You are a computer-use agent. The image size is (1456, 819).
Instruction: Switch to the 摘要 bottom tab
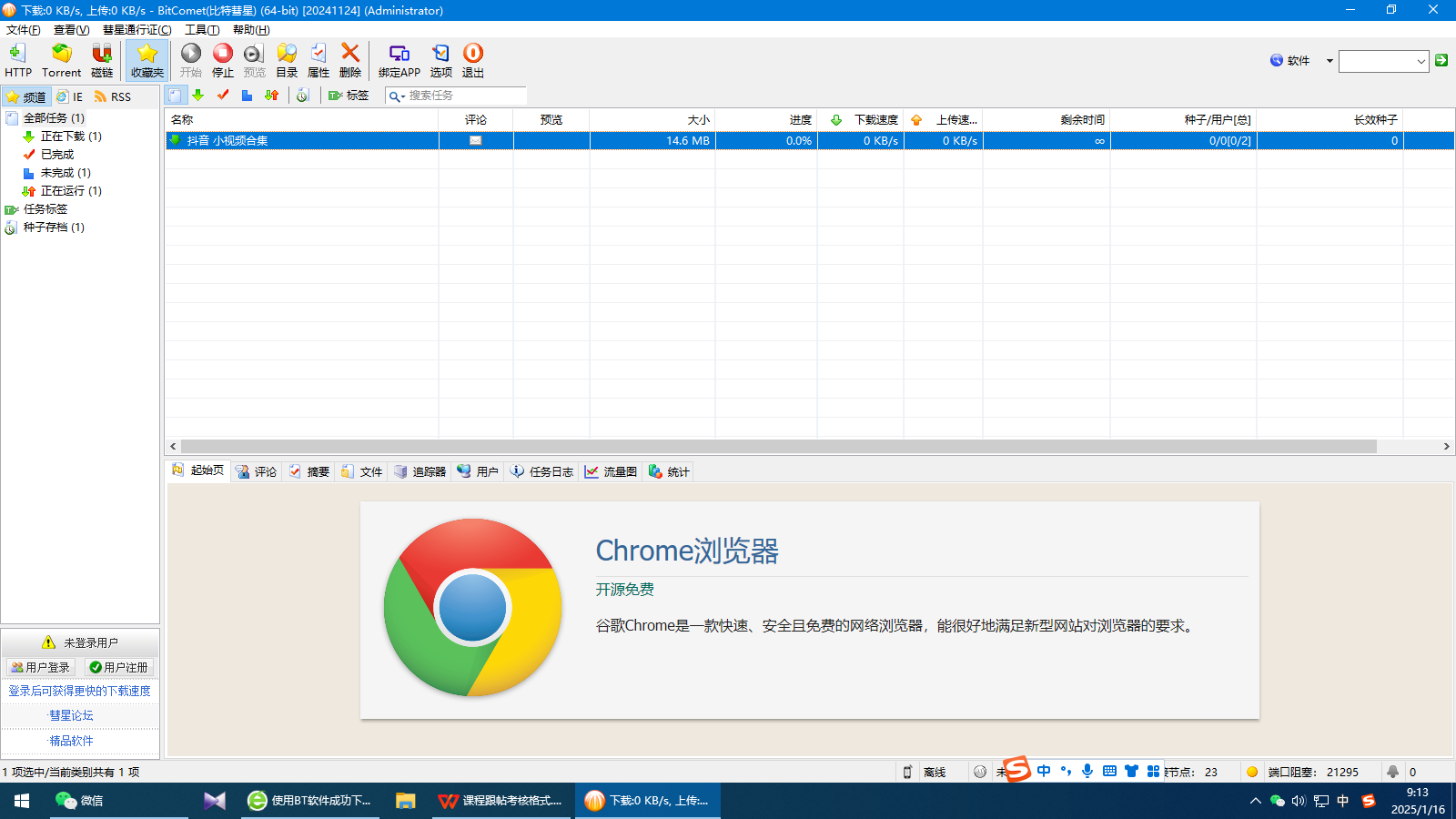point(309,471)
